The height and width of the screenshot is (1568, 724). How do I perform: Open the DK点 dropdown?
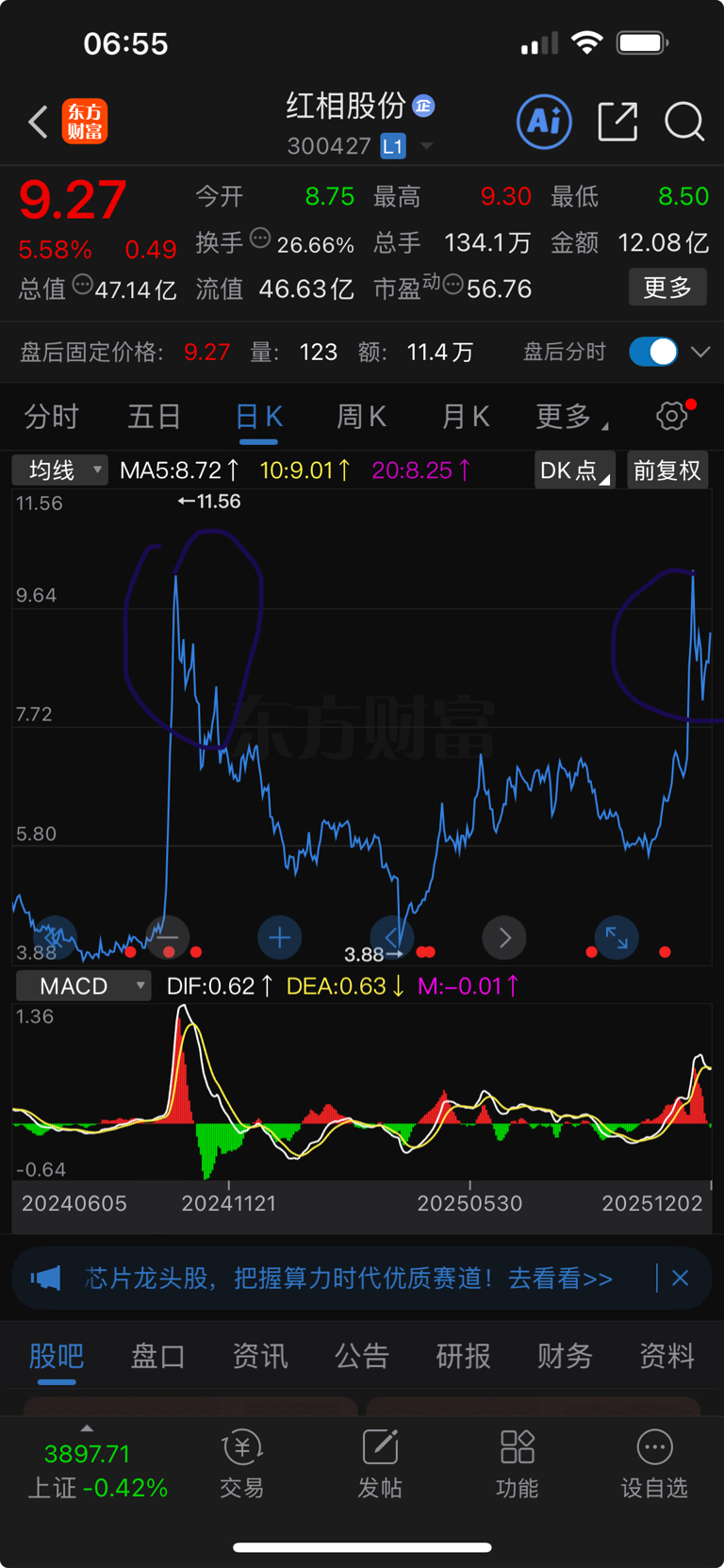[x=574, y=470]
